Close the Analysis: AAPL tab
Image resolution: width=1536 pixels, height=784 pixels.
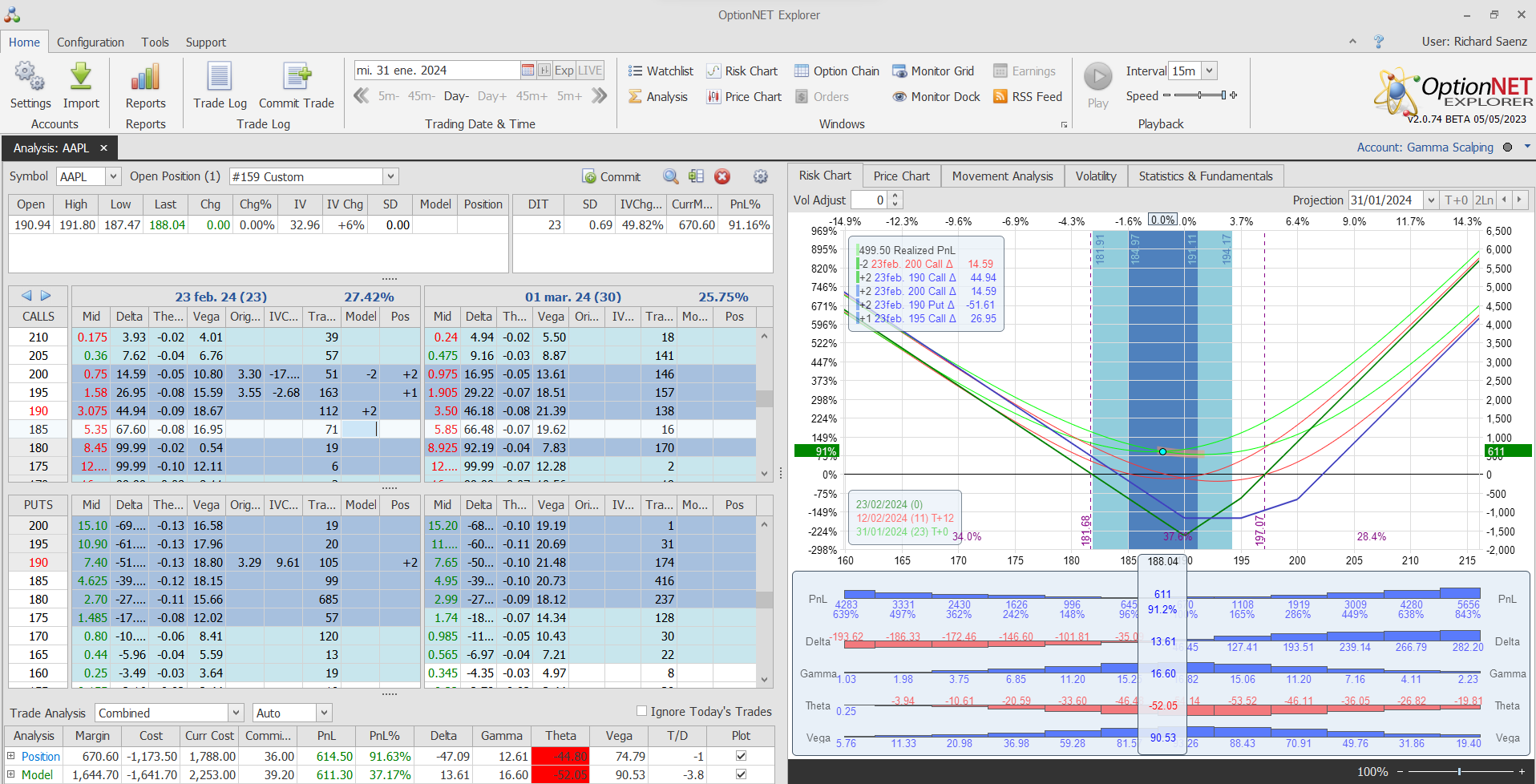[103, 148]
